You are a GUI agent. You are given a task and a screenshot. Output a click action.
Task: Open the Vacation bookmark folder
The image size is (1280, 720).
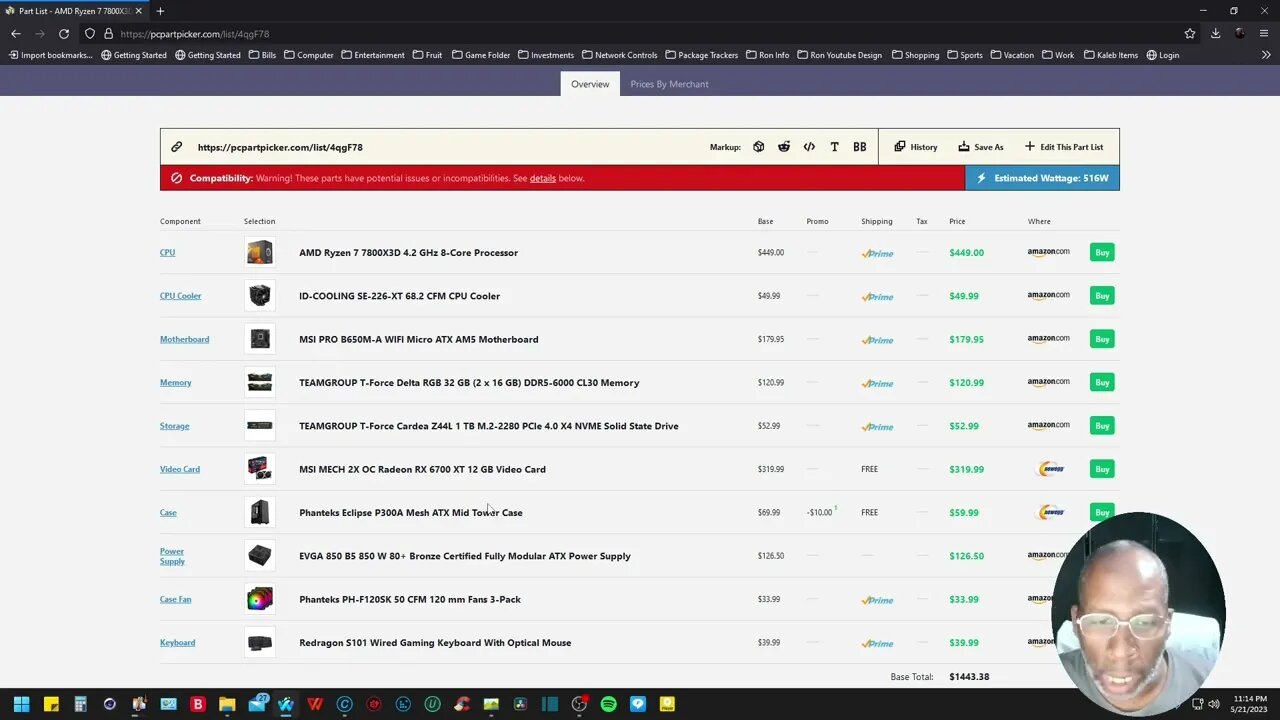point(1012,55)
